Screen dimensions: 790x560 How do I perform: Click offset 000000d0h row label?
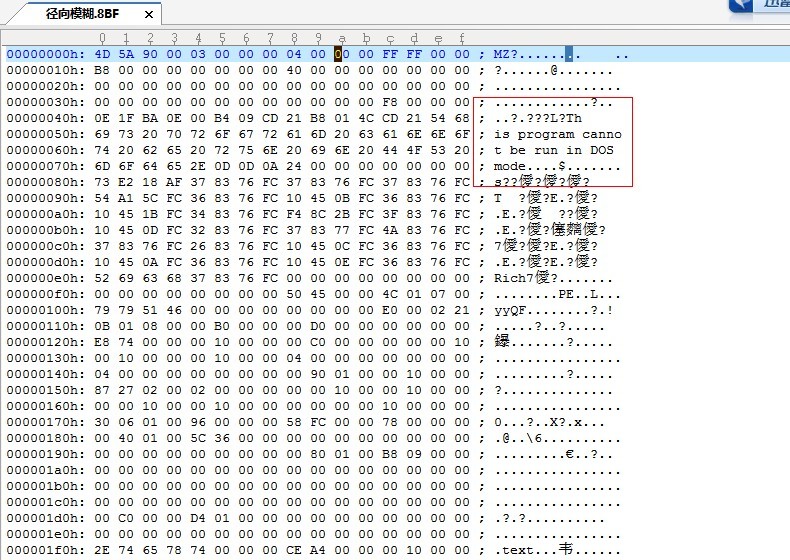(46, 263)
